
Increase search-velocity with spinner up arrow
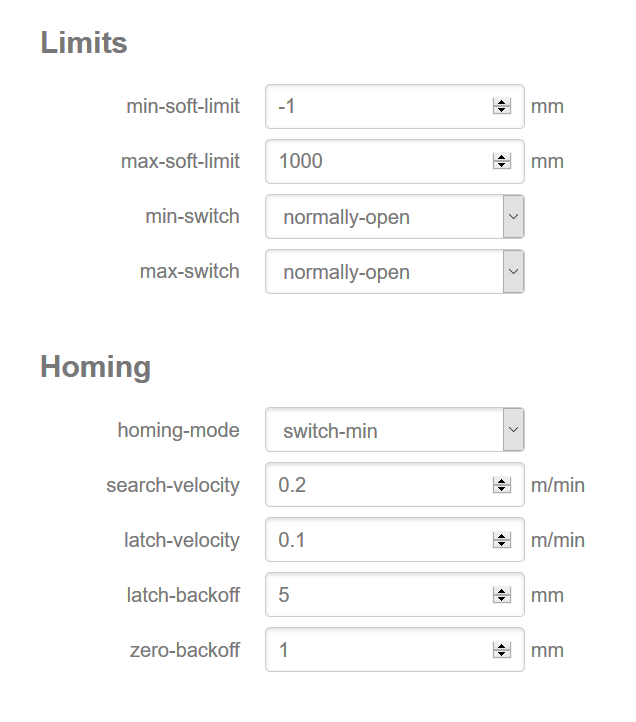(502, 481)
